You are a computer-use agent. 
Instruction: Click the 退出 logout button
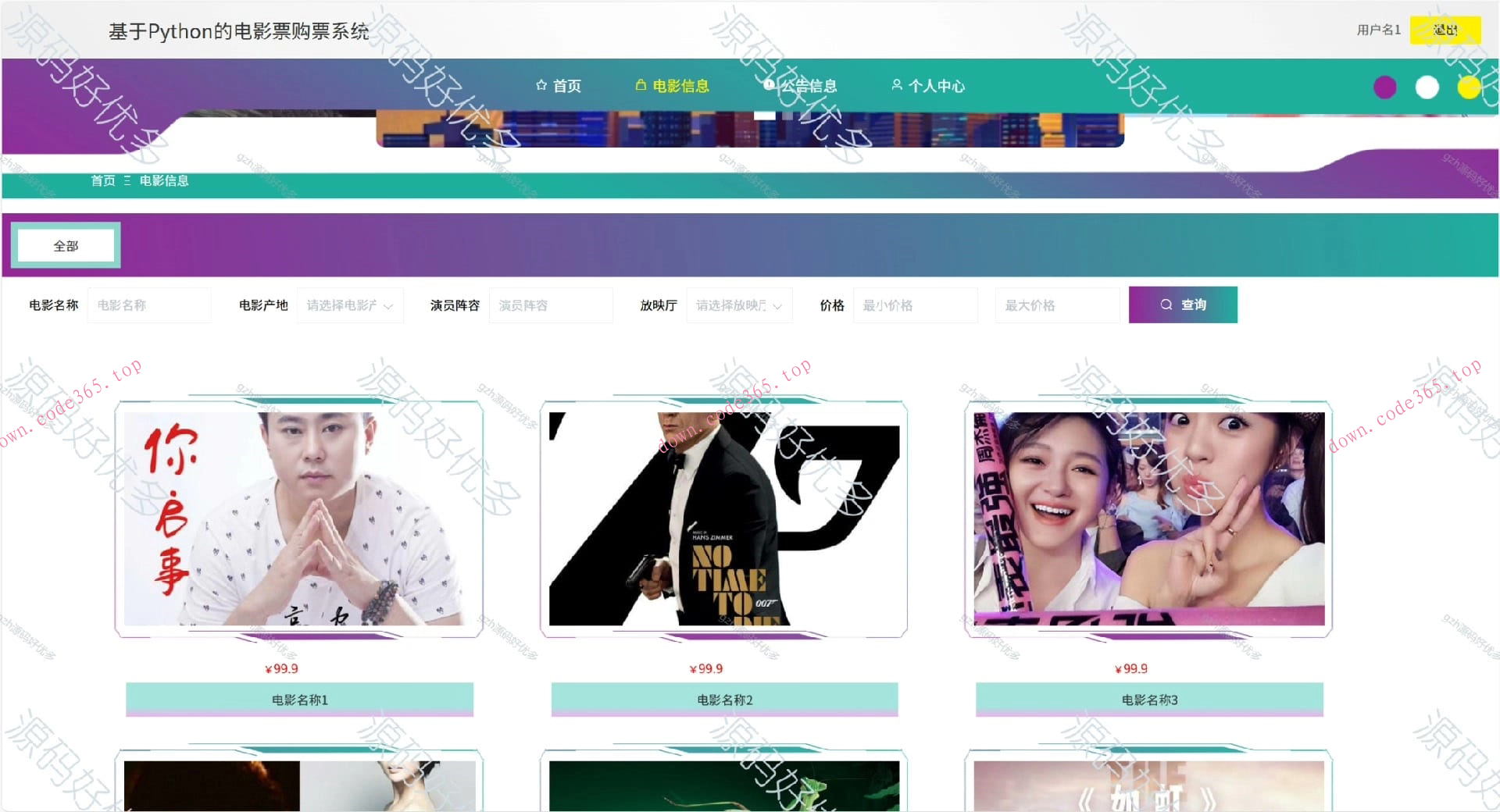[1445, 30]
